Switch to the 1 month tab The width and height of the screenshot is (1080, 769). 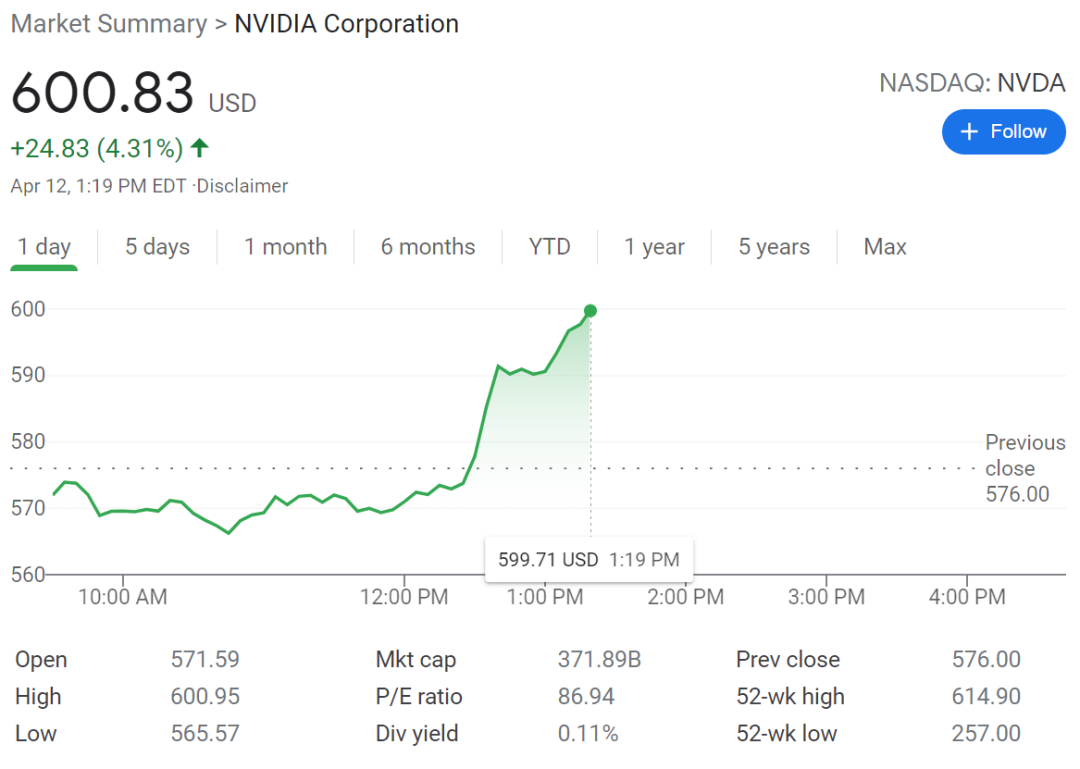point(286,247)
